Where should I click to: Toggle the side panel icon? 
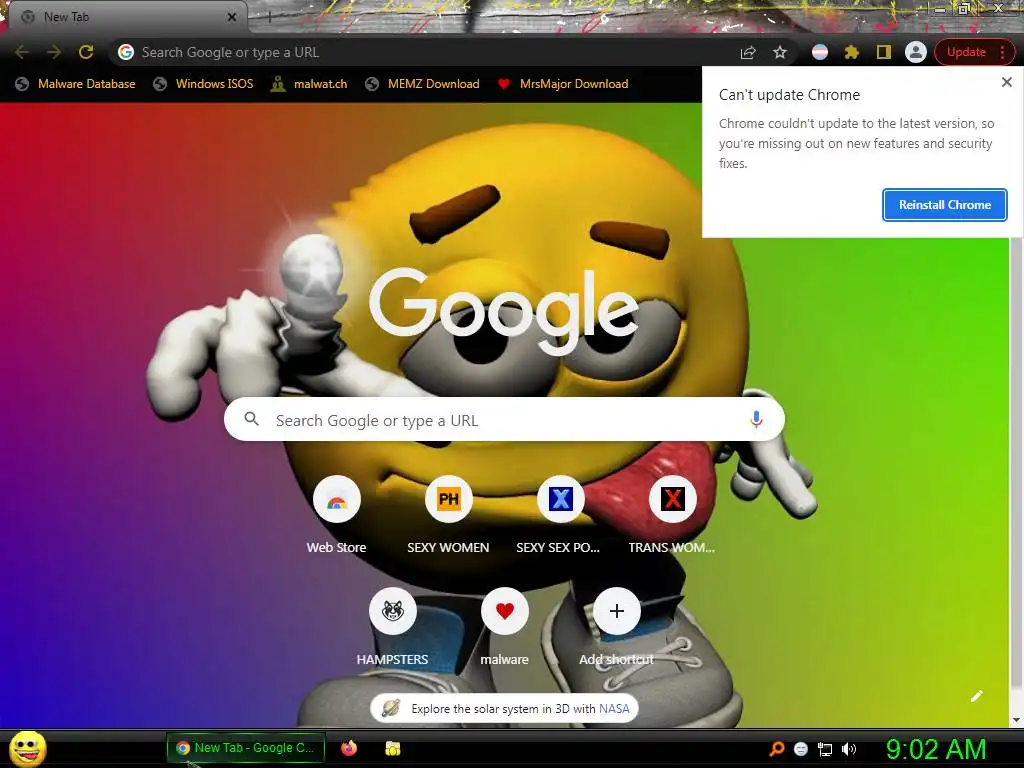884,52
